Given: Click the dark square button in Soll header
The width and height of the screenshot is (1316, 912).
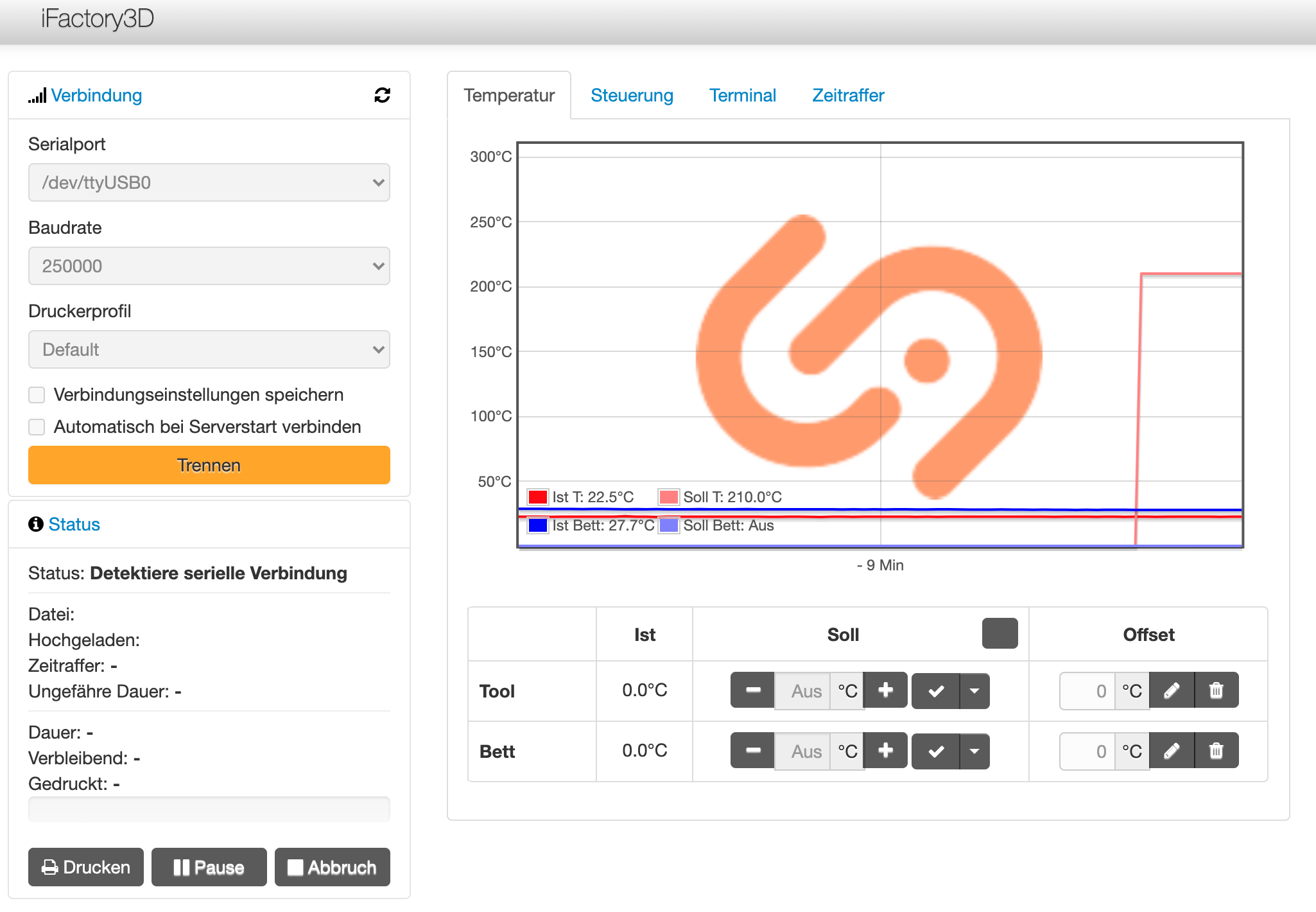Looking at the screenshot, I should coord(1000,633).
